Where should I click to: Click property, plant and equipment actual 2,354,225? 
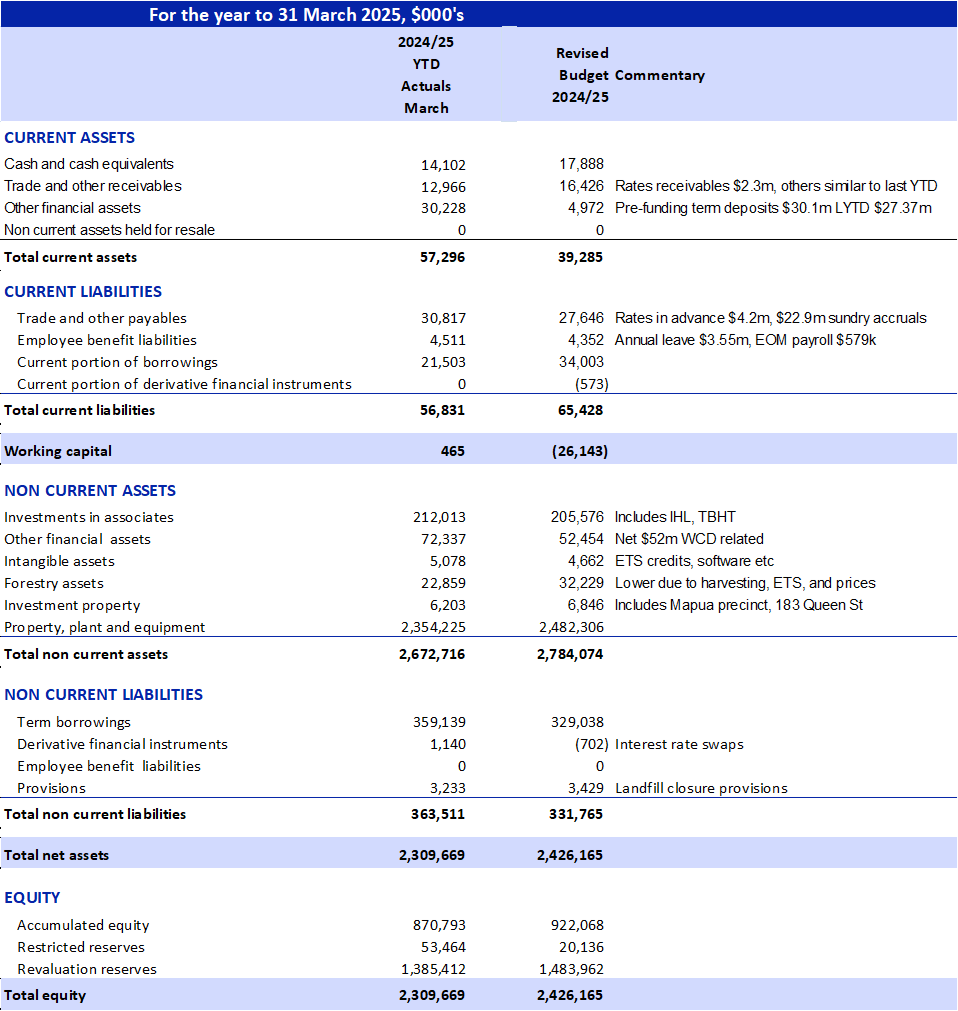coord(433,627)
